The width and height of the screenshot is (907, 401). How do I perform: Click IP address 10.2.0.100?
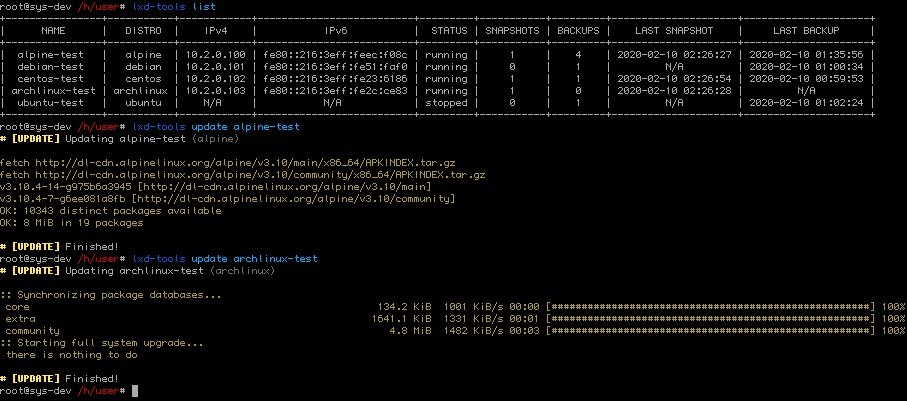click(216, 55)
